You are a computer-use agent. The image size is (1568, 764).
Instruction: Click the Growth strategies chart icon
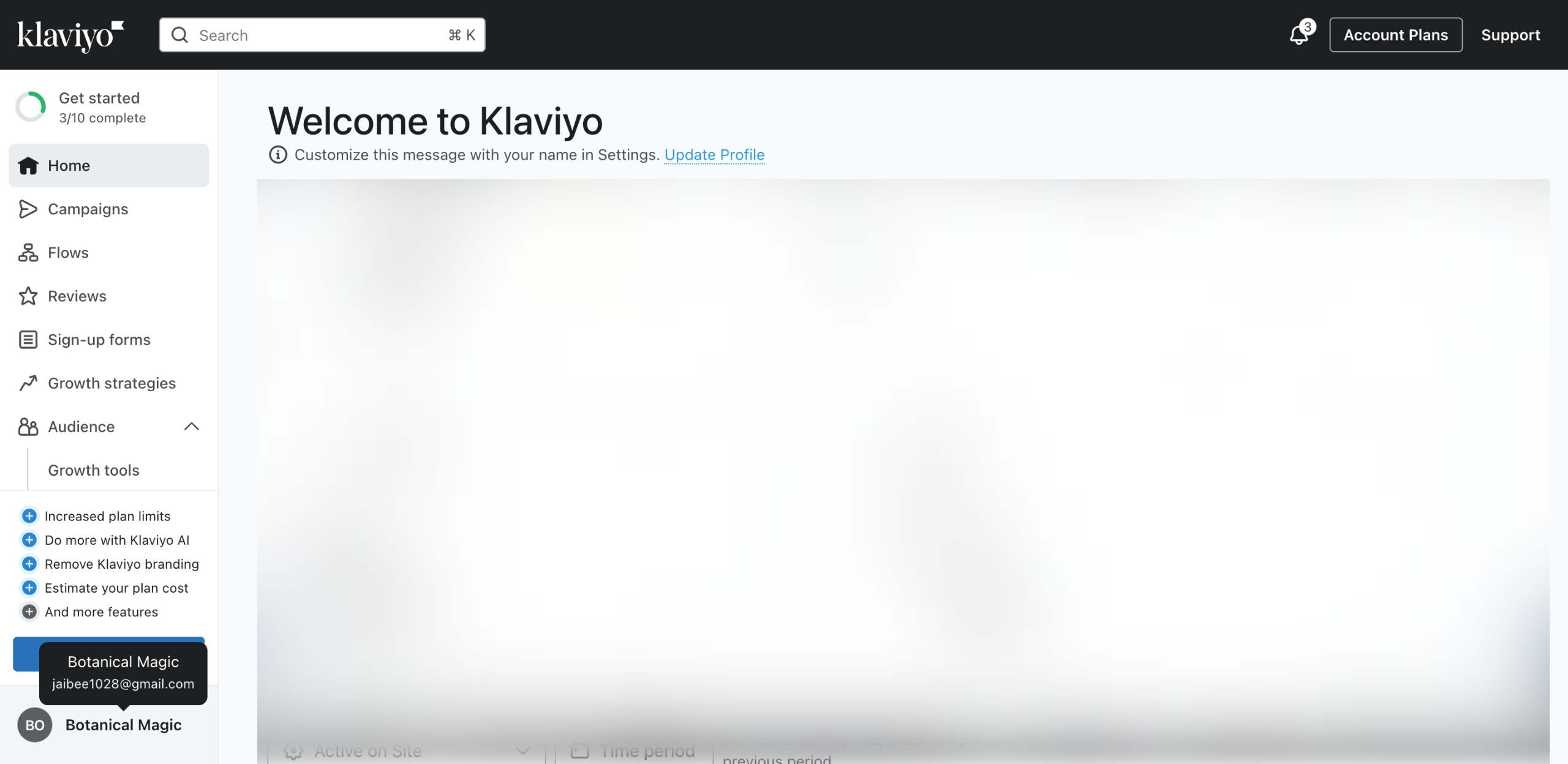tap(28, 383)
